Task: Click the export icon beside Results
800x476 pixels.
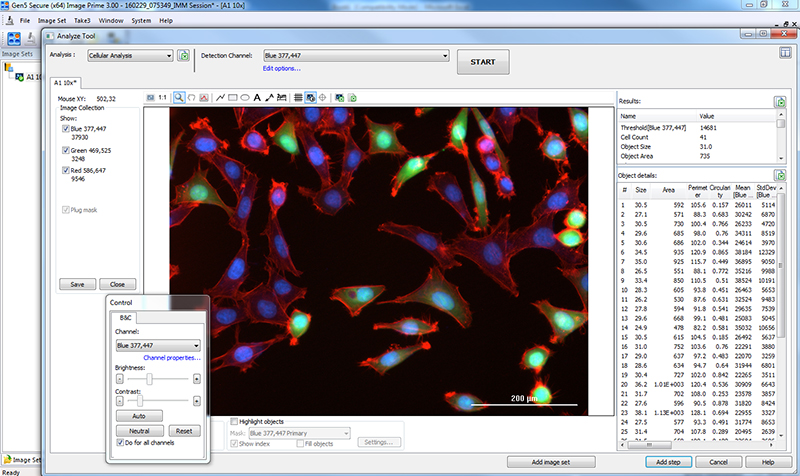Action: point(779,102)
